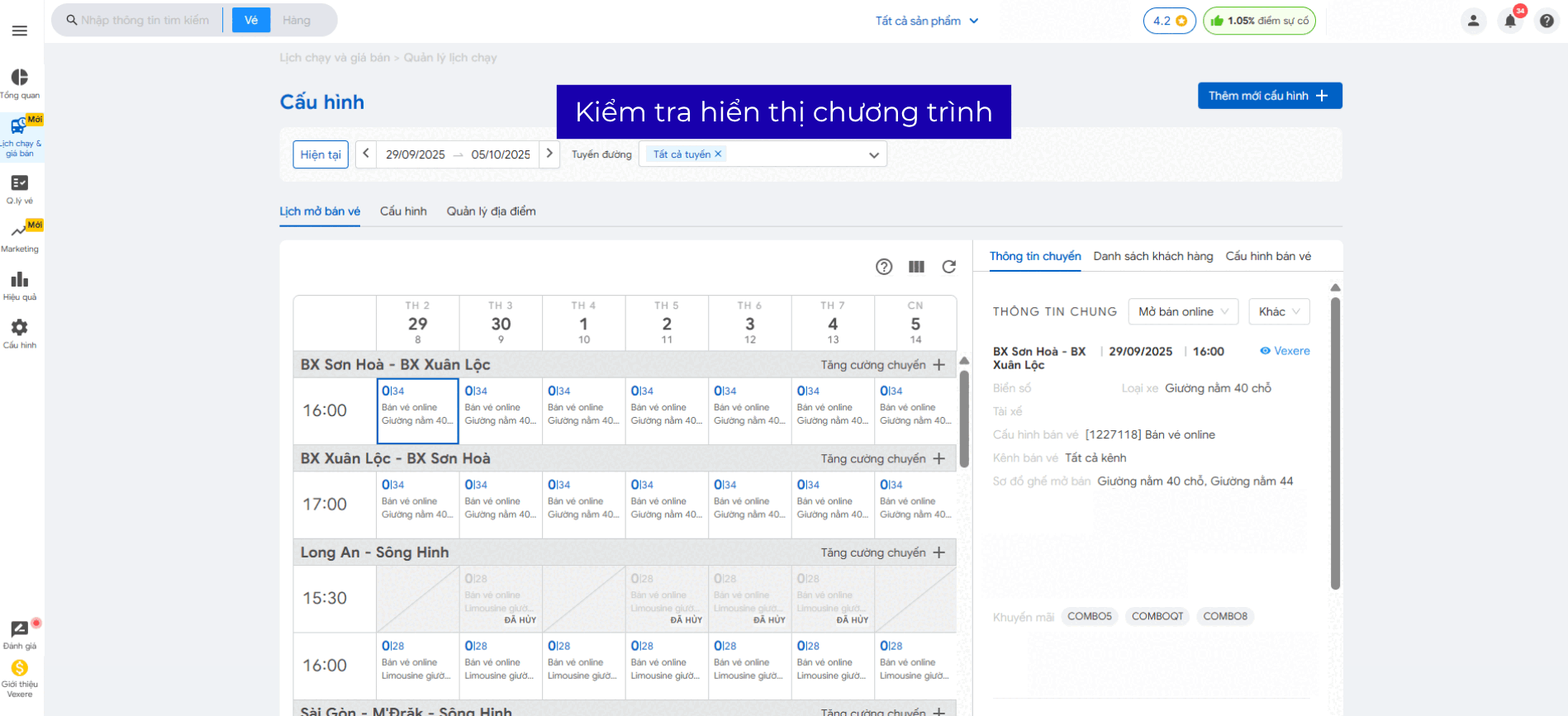Refresh the schedule with reload icon
Image resolution: width=1568 pixels, height=716 pixels.
948,267
